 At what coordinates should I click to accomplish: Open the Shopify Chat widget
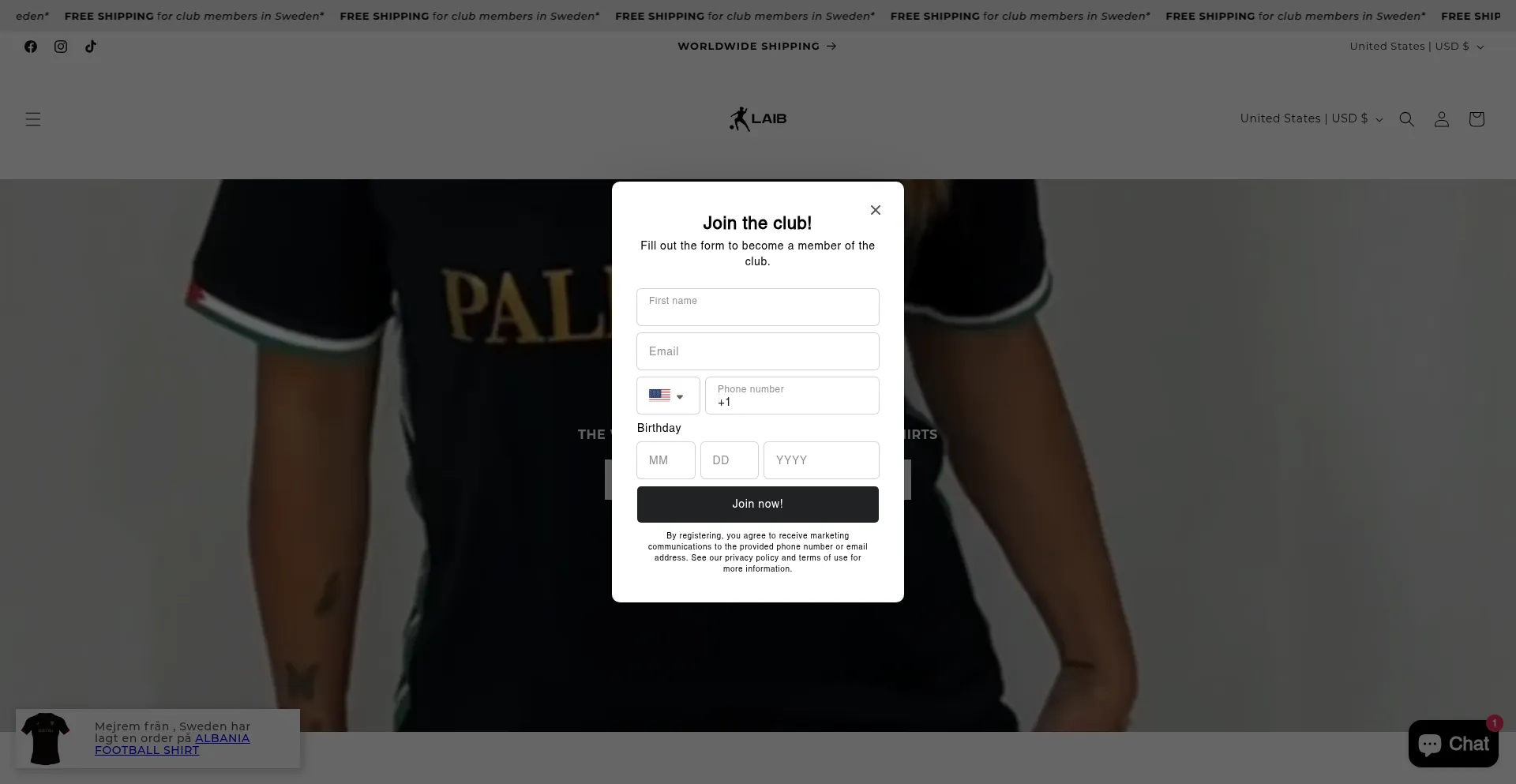pyautogui.click(x=1453, y=744)
